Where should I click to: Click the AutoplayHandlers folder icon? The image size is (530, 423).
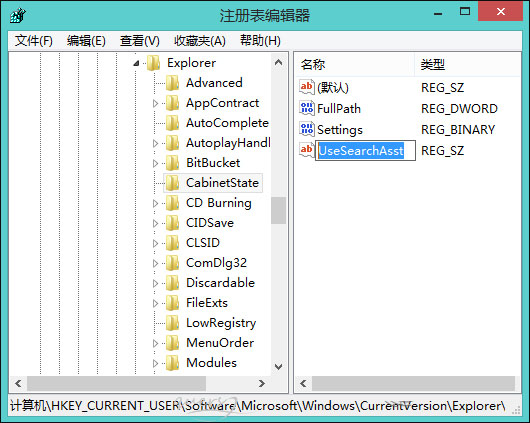click(x=172, y=143)
